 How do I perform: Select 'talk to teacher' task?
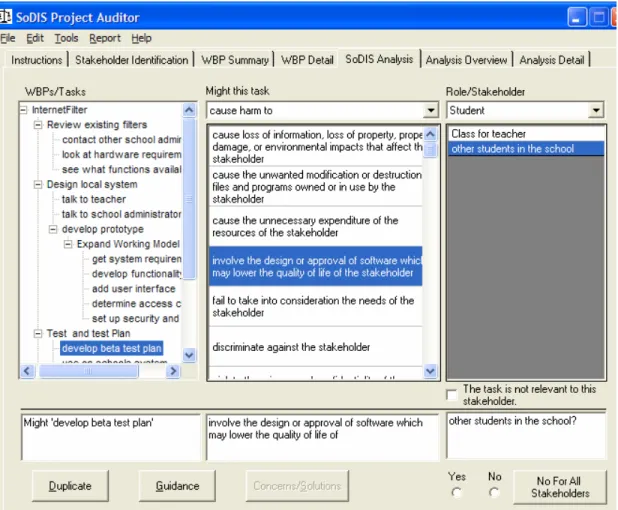click(x=94, y=199)
